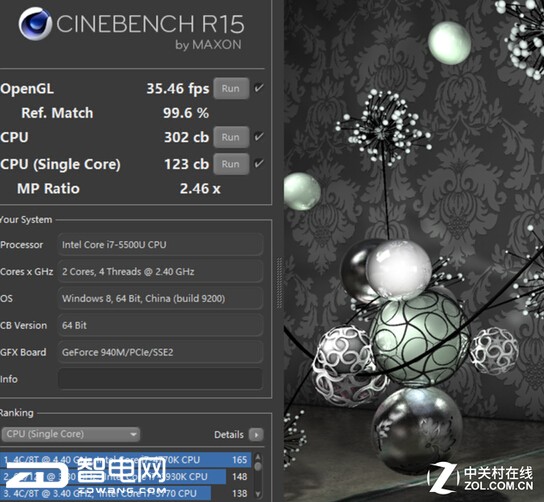Select the Cores x GHz field

click(x=160, y=272)
